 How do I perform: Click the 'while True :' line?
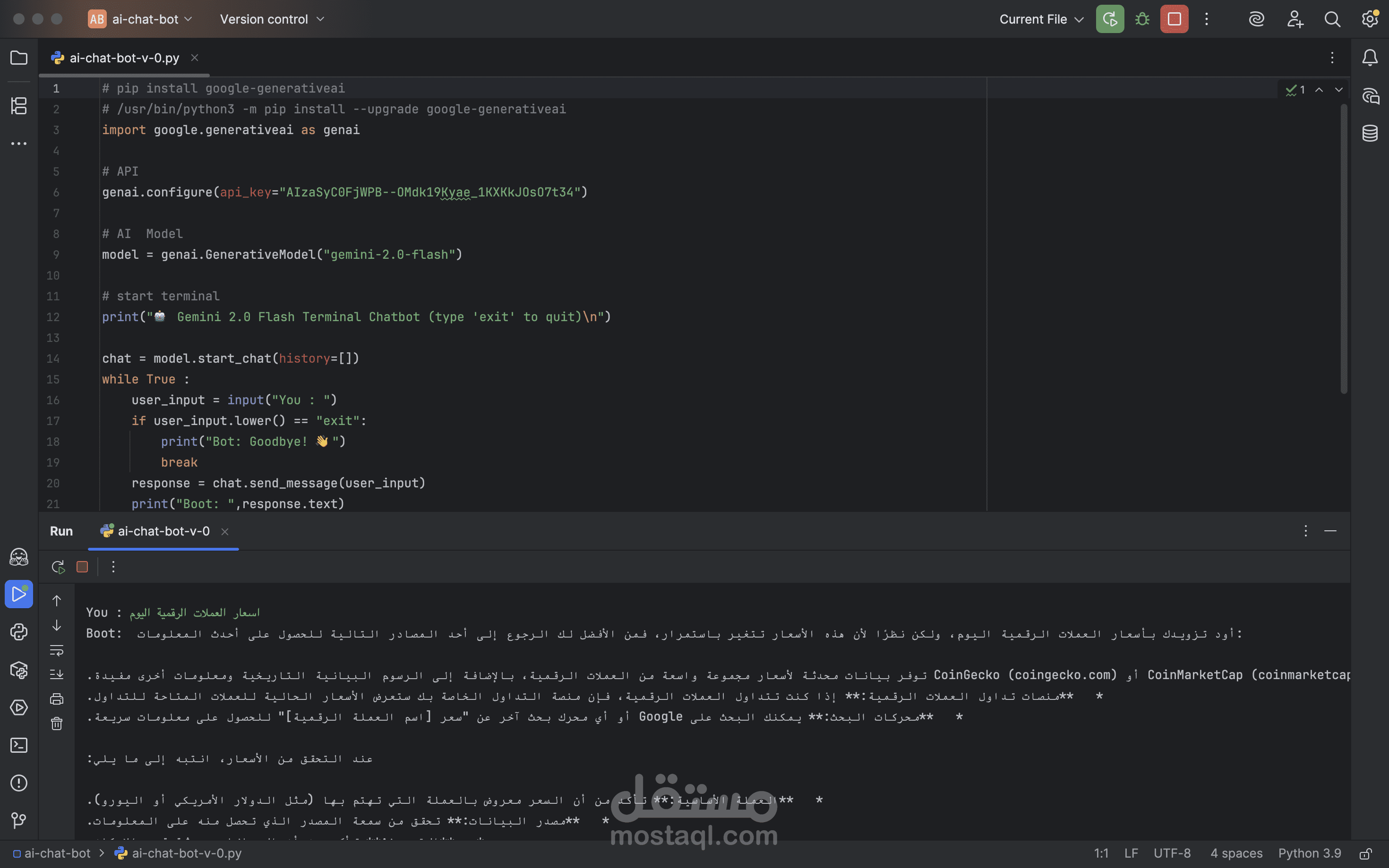146,380
